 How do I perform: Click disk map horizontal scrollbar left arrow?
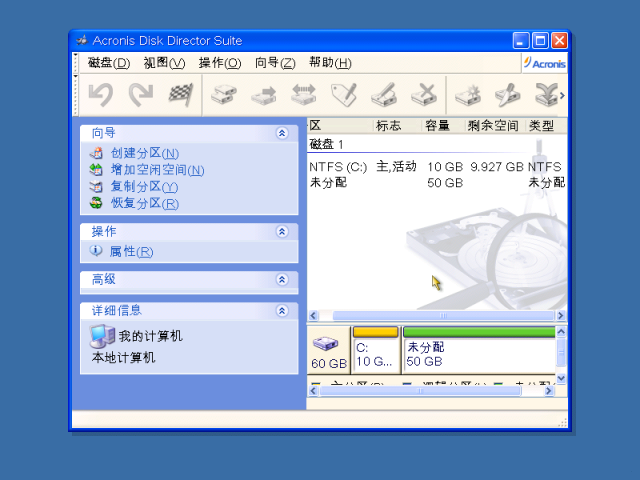point(313,391)
